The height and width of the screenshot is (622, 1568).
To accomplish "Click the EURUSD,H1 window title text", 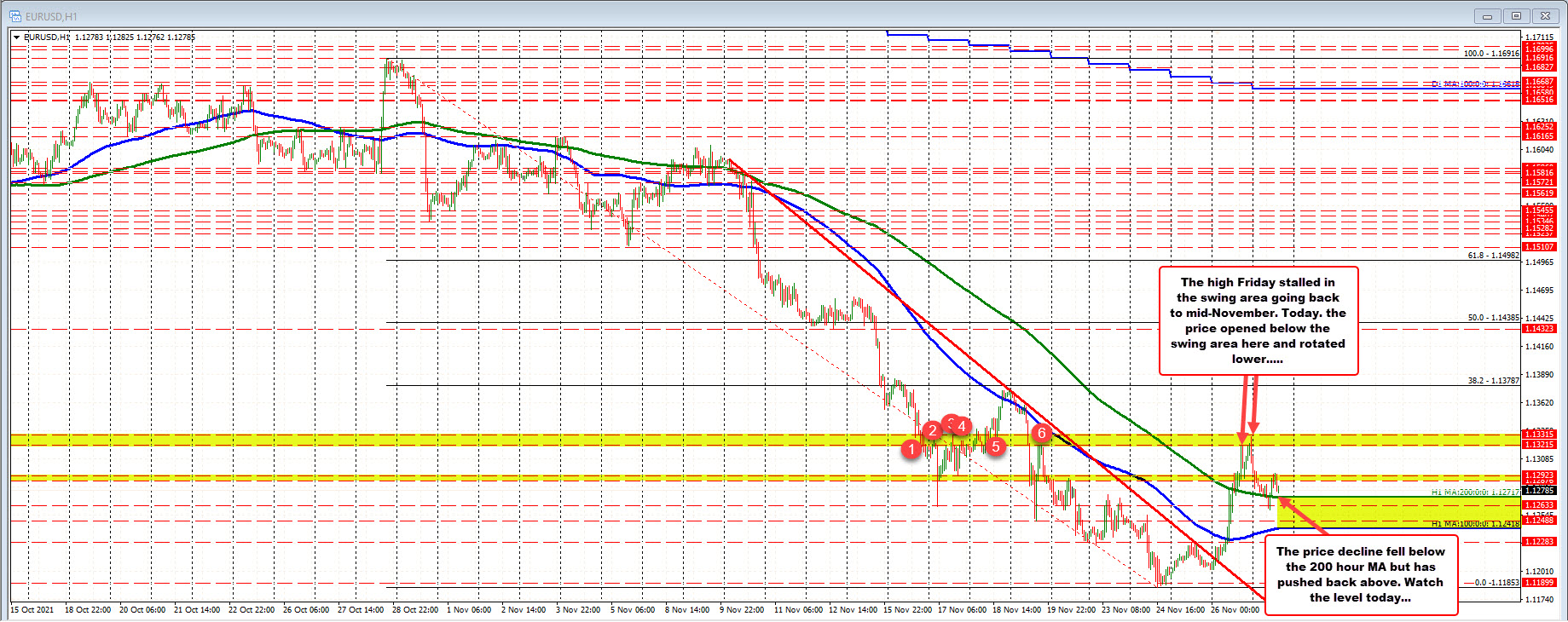I will (51, 17).
